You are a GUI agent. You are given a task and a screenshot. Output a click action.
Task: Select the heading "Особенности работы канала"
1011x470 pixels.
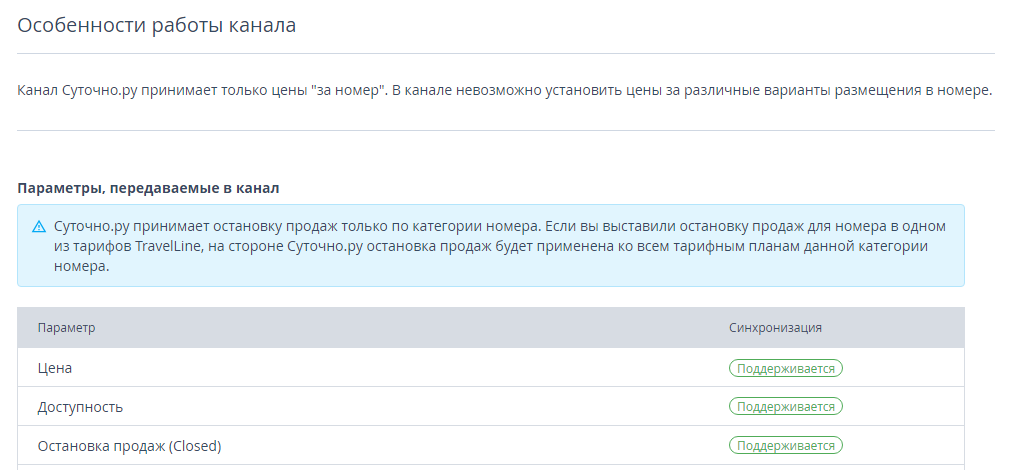click(157, 25)
